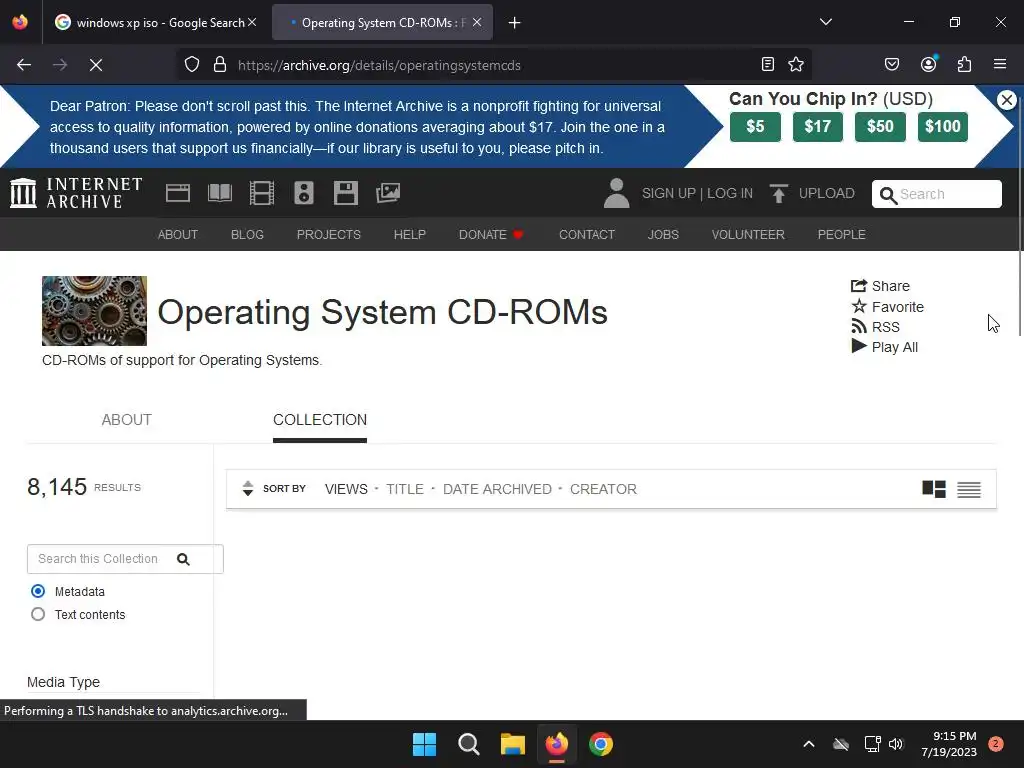1024x768 pixels.
Task: Show hidden system tray icons
Action: (x=808, y=744)
